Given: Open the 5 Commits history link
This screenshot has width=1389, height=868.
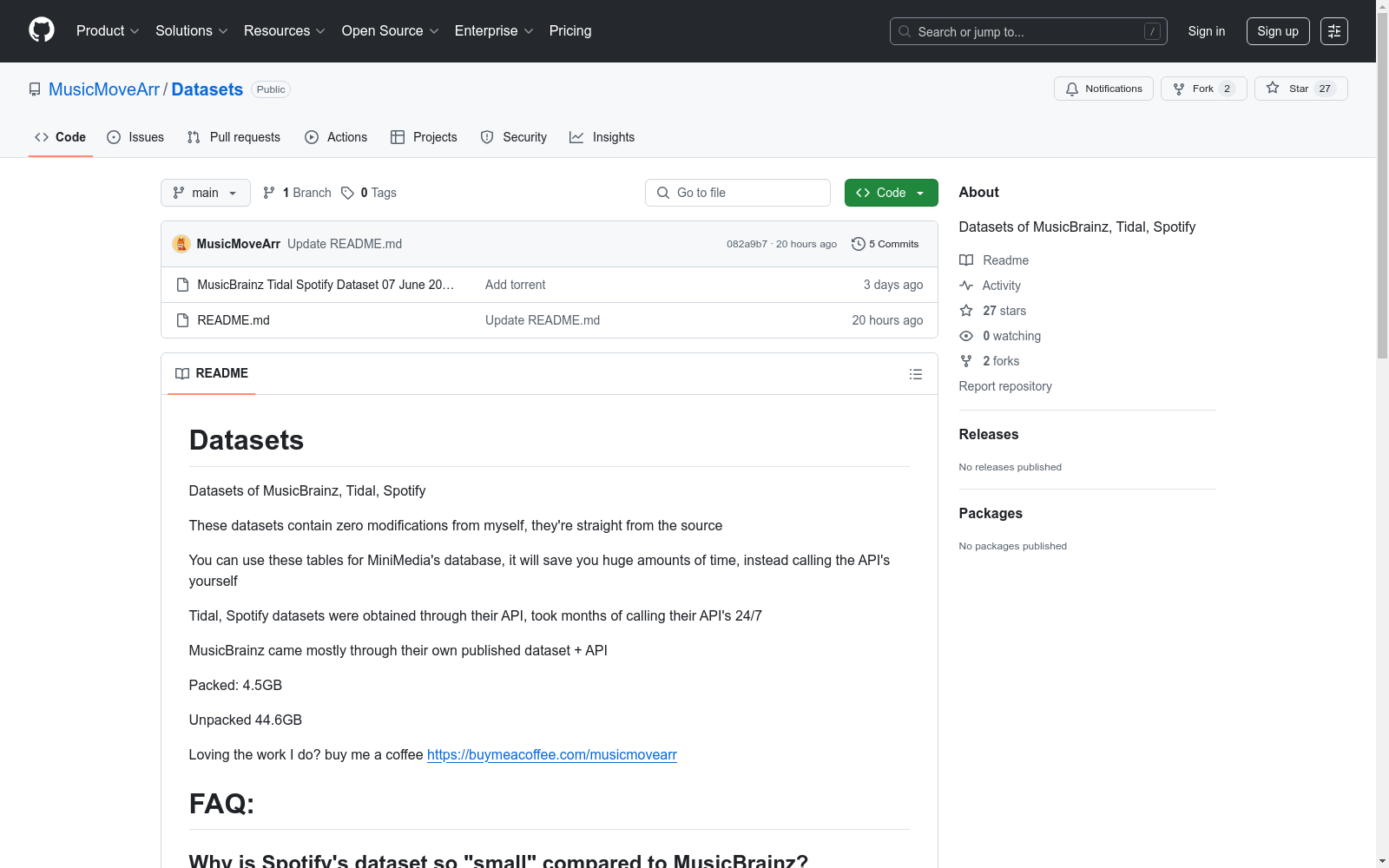Looking at the screenshot, I should point(885,244).
